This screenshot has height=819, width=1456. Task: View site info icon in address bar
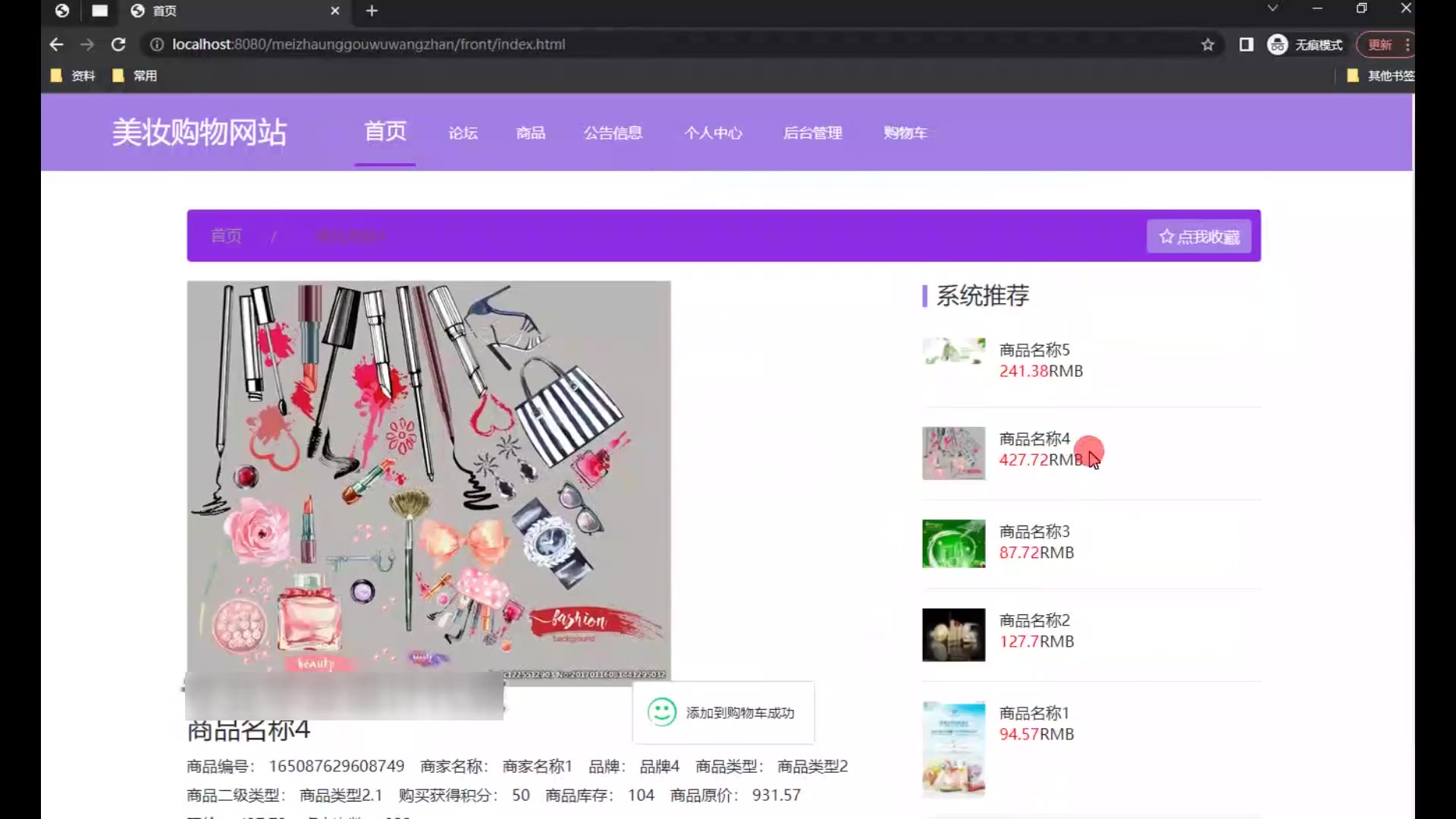tap(157, 45)
